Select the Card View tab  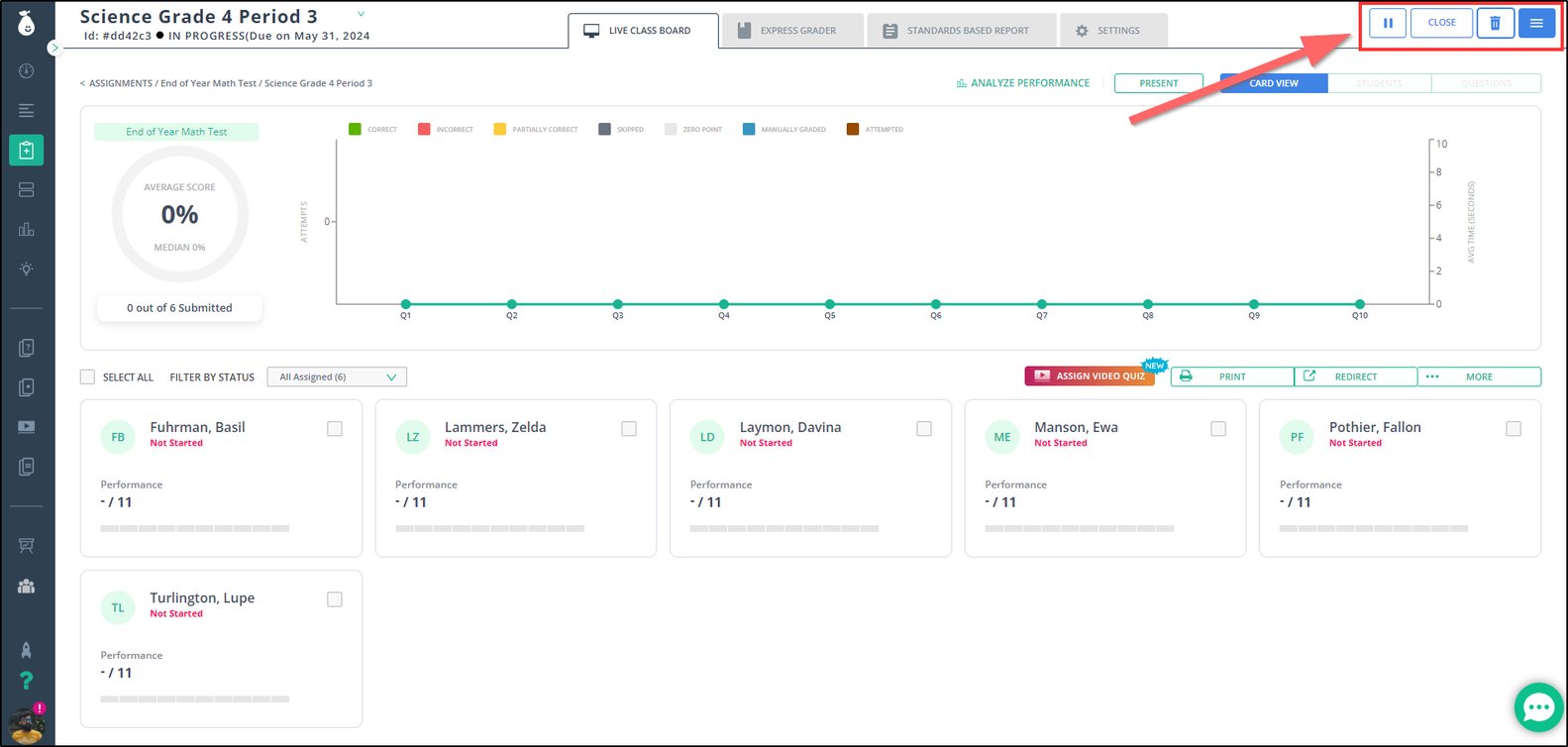point(1274,83)
